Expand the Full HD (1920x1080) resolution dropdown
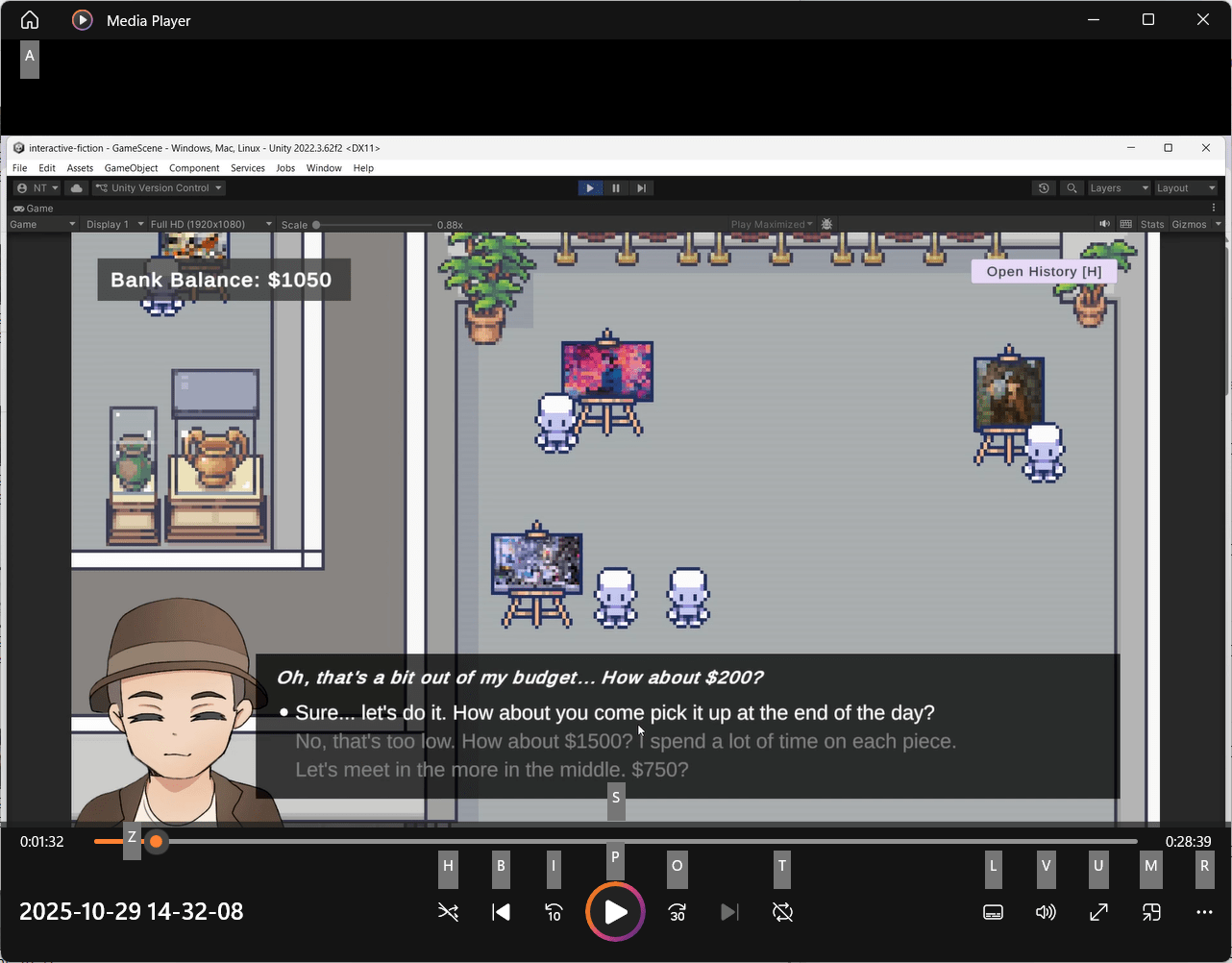Image resolution: width=1232 pixels, height=963 pixels. pyautogui.click(x=210, y=224)
